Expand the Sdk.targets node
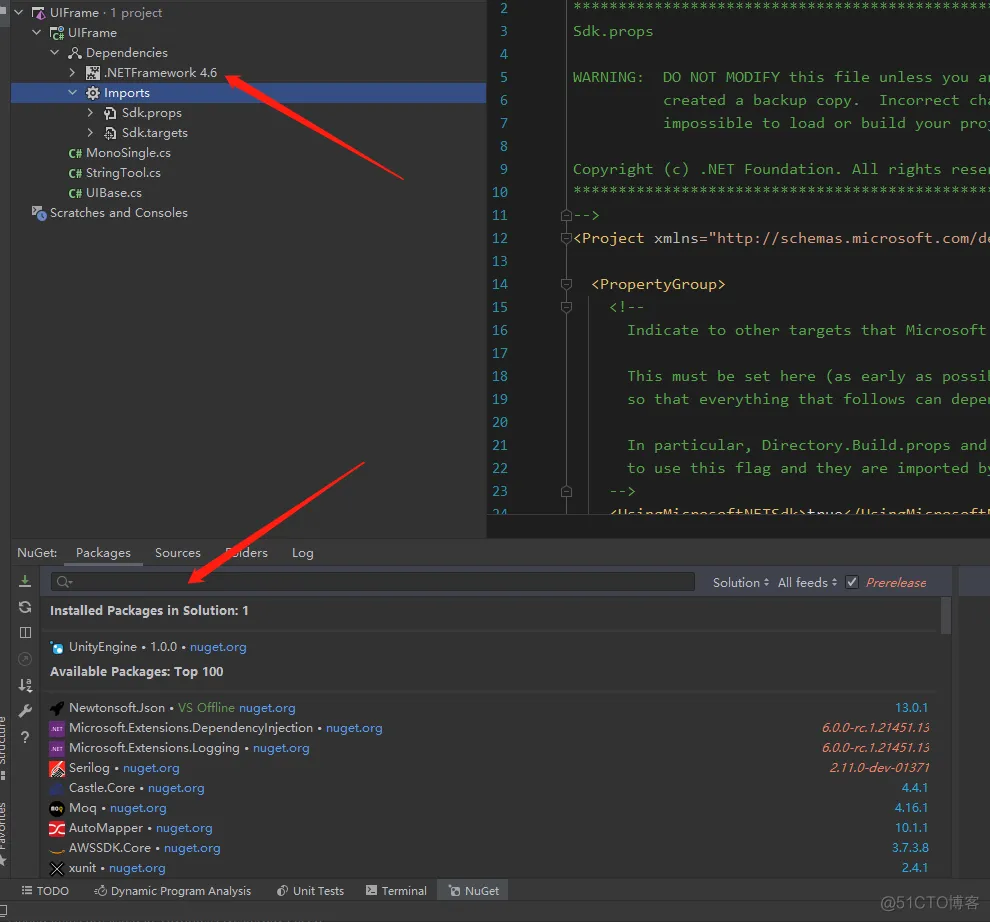Viewport: 990px width, 922px height. click(90, 133)
